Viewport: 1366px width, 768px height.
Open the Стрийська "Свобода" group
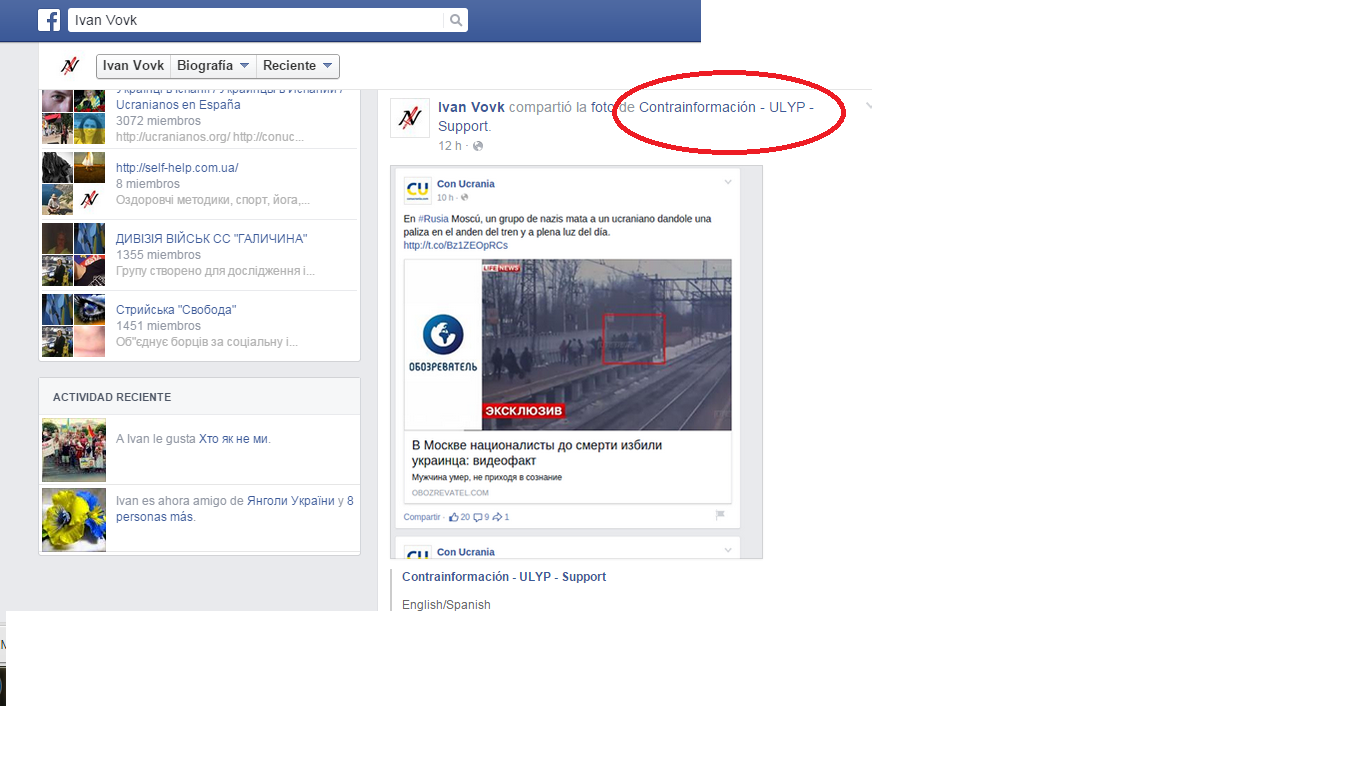click(176, 310)
